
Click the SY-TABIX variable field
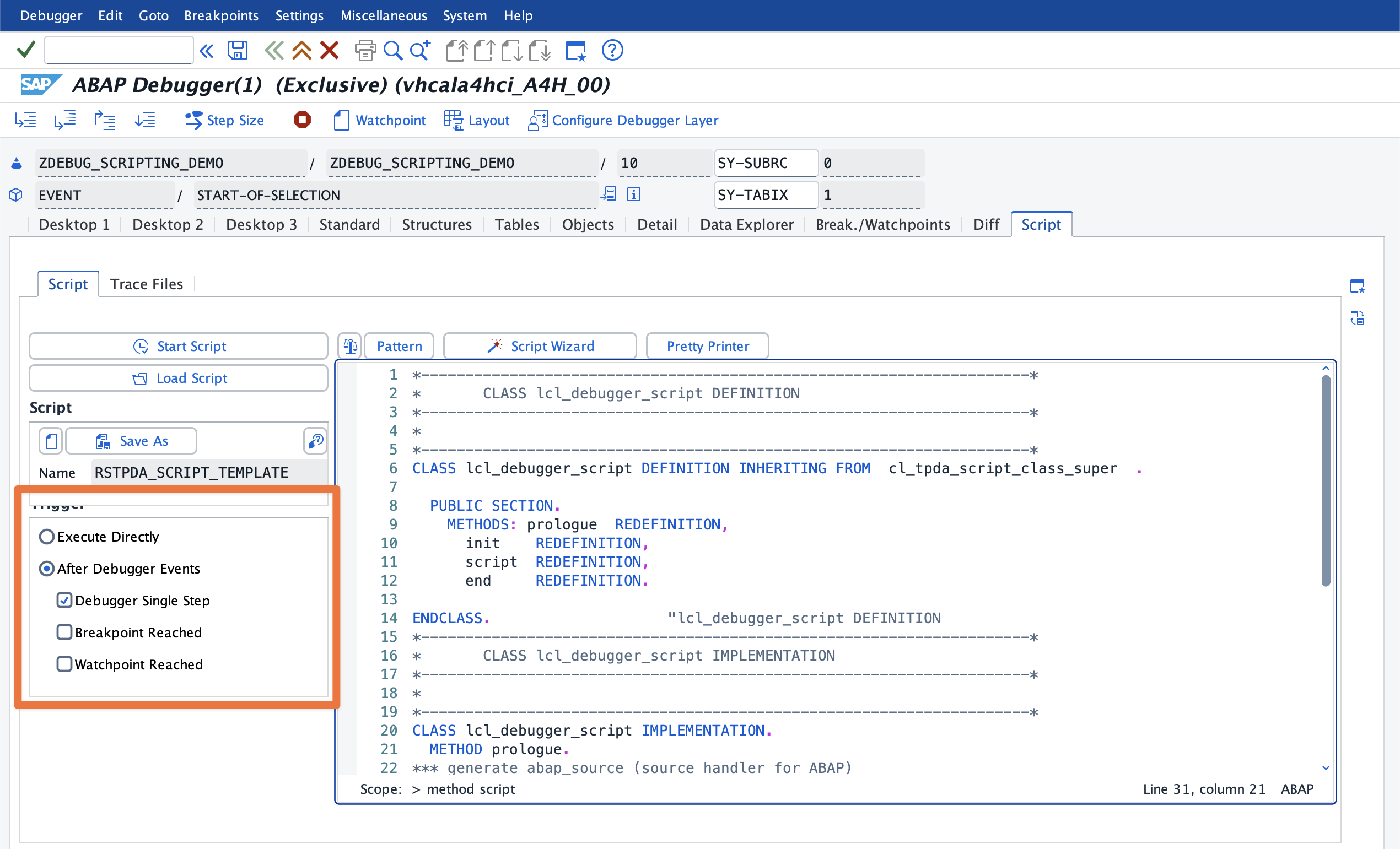[766, 195]
